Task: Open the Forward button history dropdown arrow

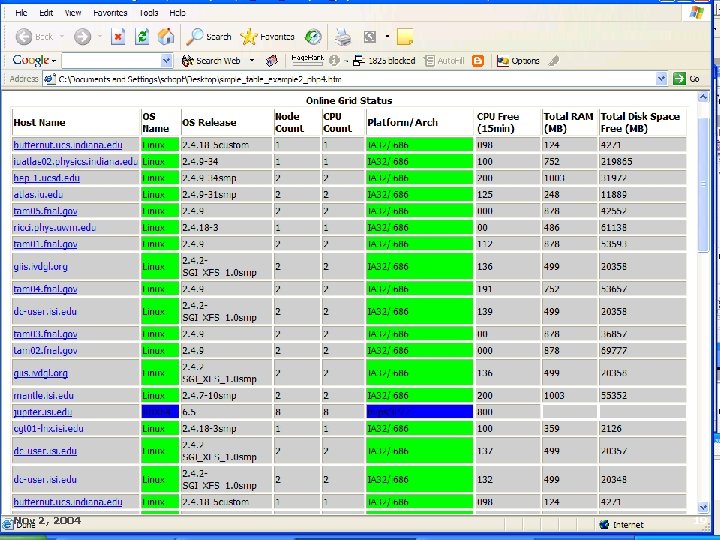Action: click(x=99, y=37)
